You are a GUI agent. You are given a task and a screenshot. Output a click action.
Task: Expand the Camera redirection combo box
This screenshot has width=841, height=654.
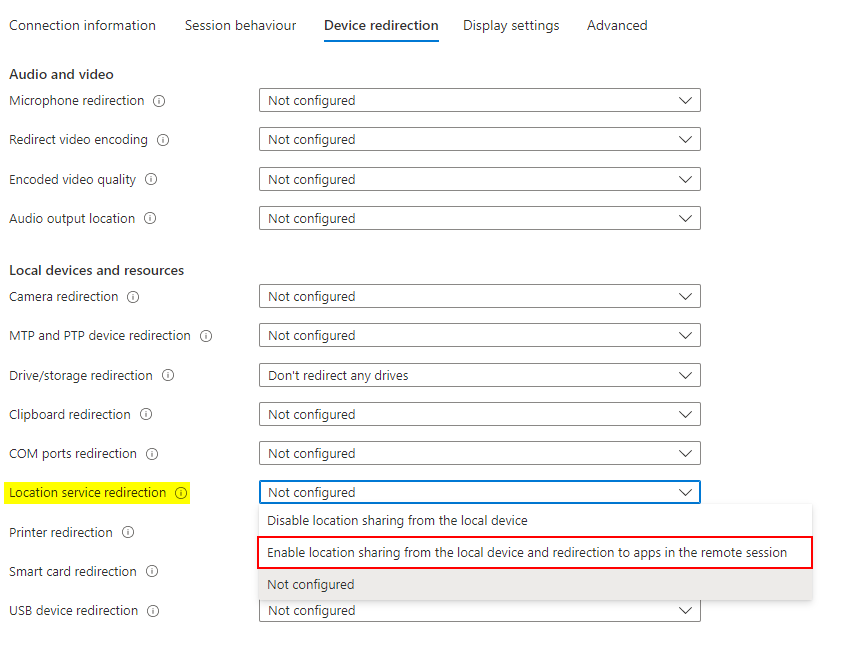pos(479,297)
